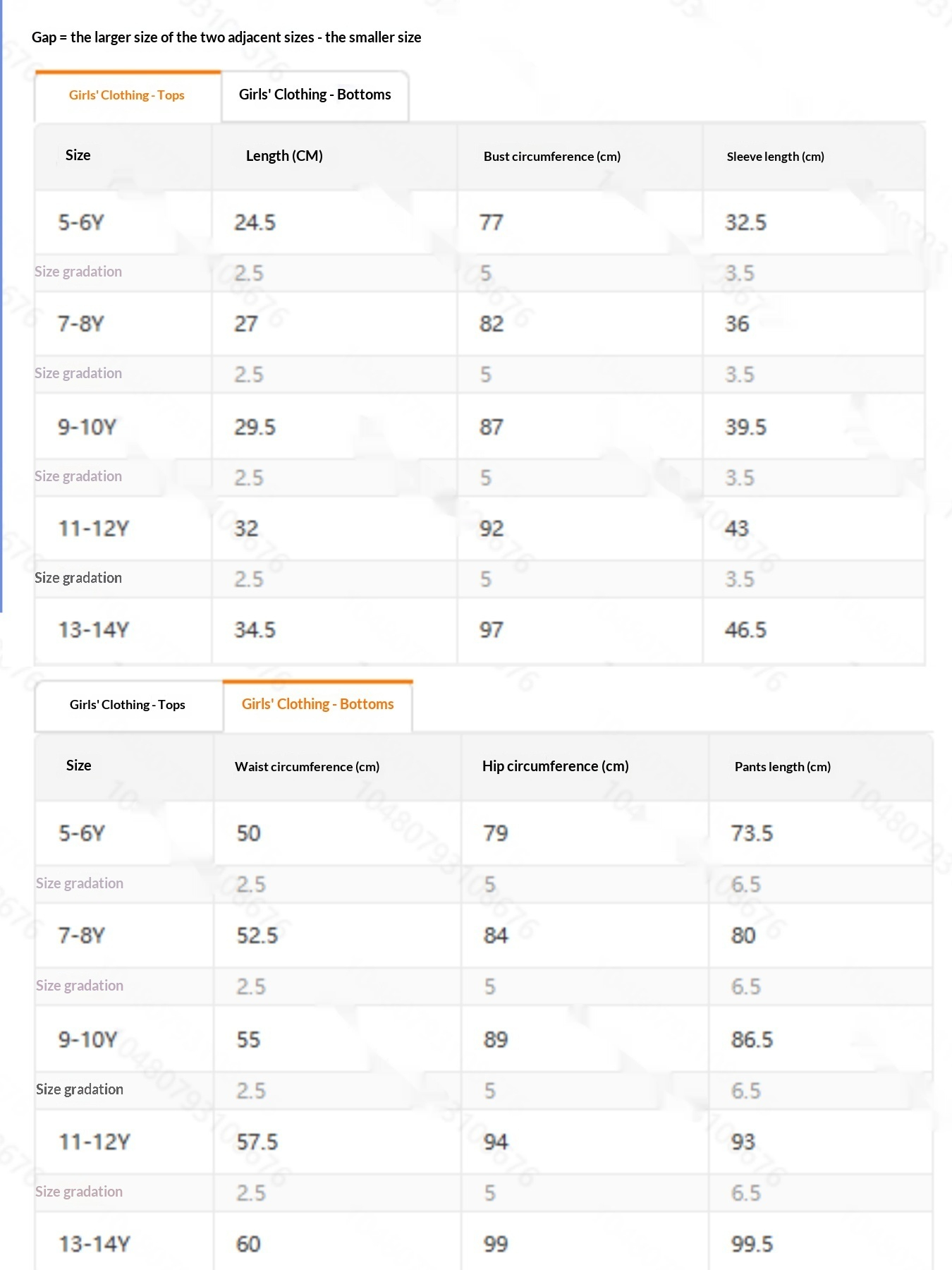Open the inactive black-text Tops tab

coord(128,705)
